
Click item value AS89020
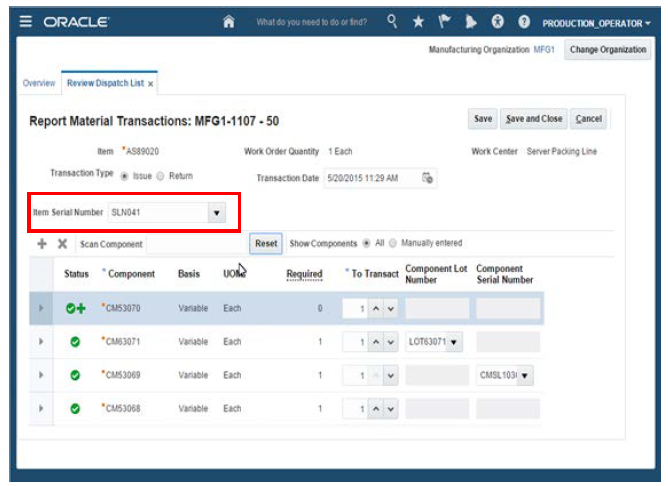(x=142, y=151)
